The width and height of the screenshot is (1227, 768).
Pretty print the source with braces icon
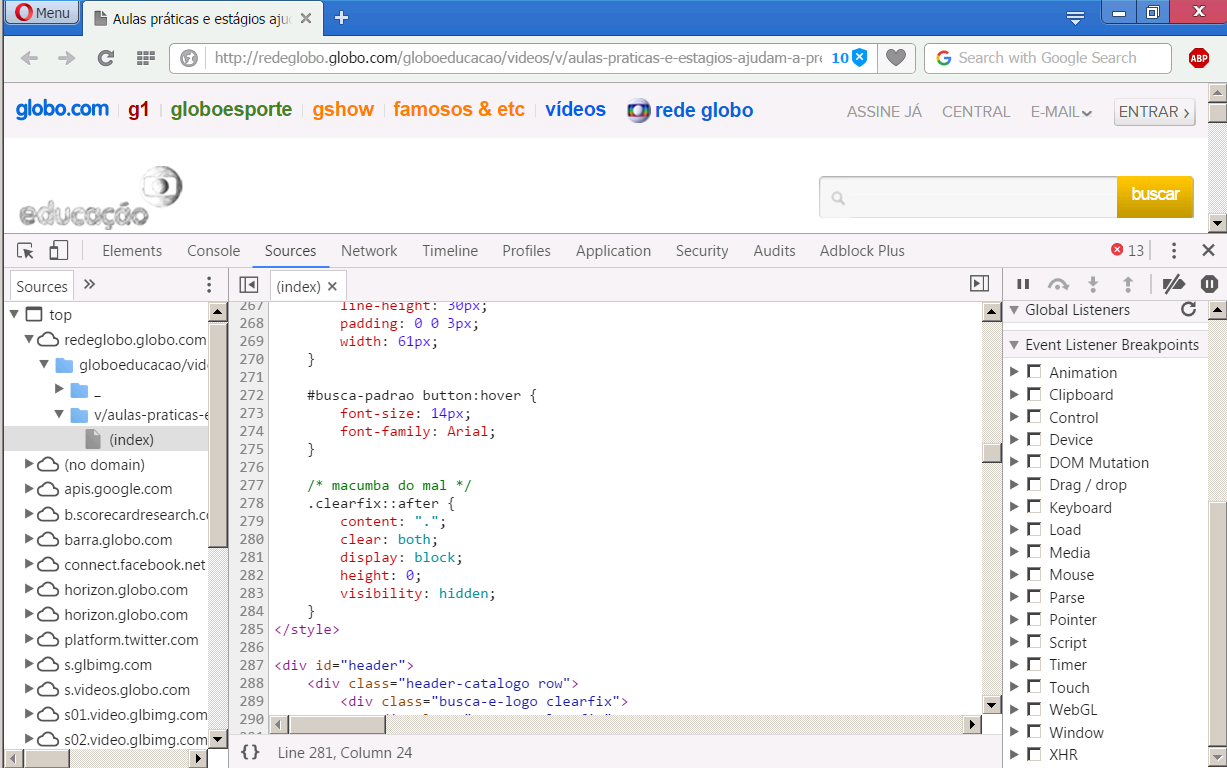(x=250, y=752)
